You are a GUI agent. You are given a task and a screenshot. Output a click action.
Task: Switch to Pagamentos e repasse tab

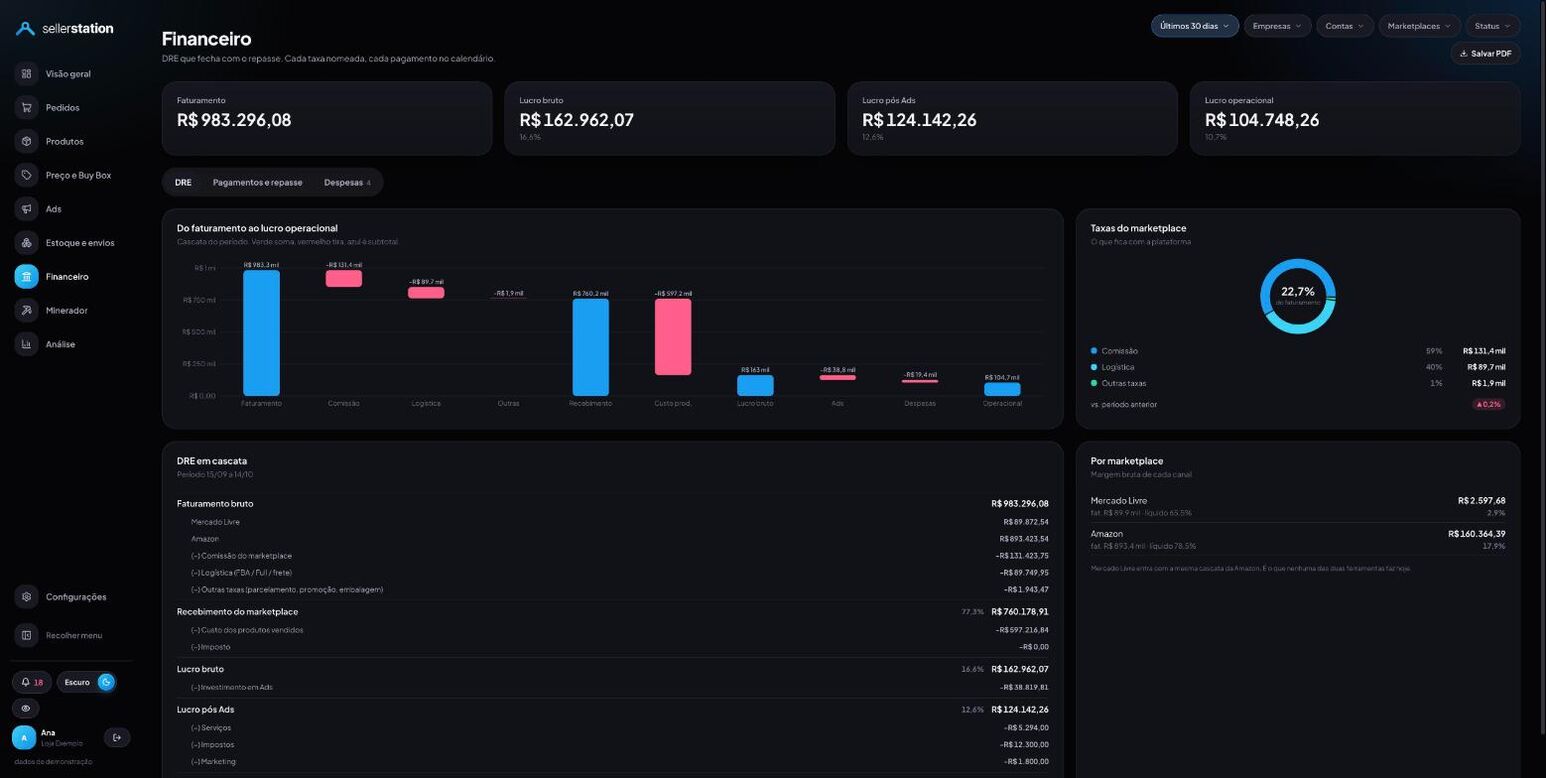pos(257,183)
